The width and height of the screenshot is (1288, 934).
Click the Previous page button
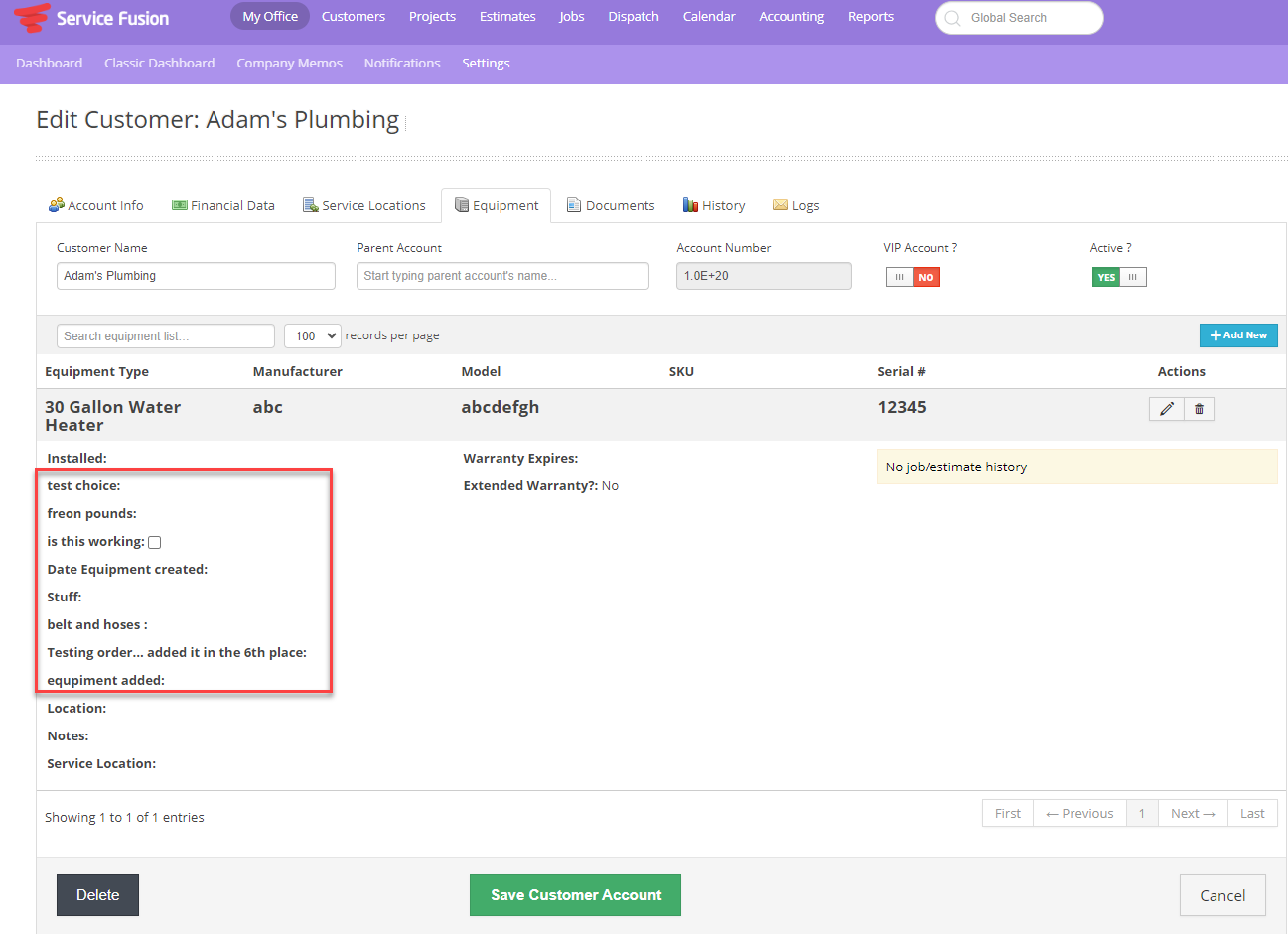tap(1079, 813)
